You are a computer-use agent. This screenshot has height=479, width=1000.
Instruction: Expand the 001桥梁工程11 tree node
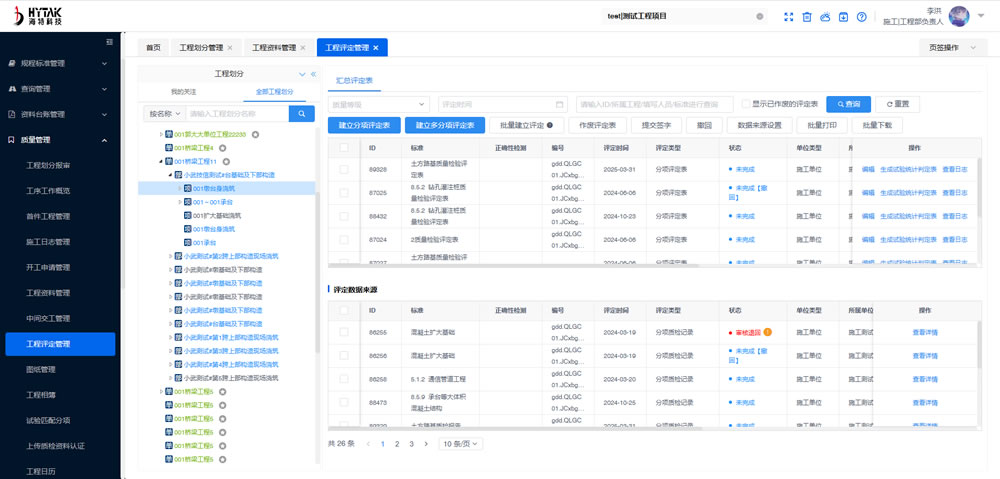click(x=162, y=161)
